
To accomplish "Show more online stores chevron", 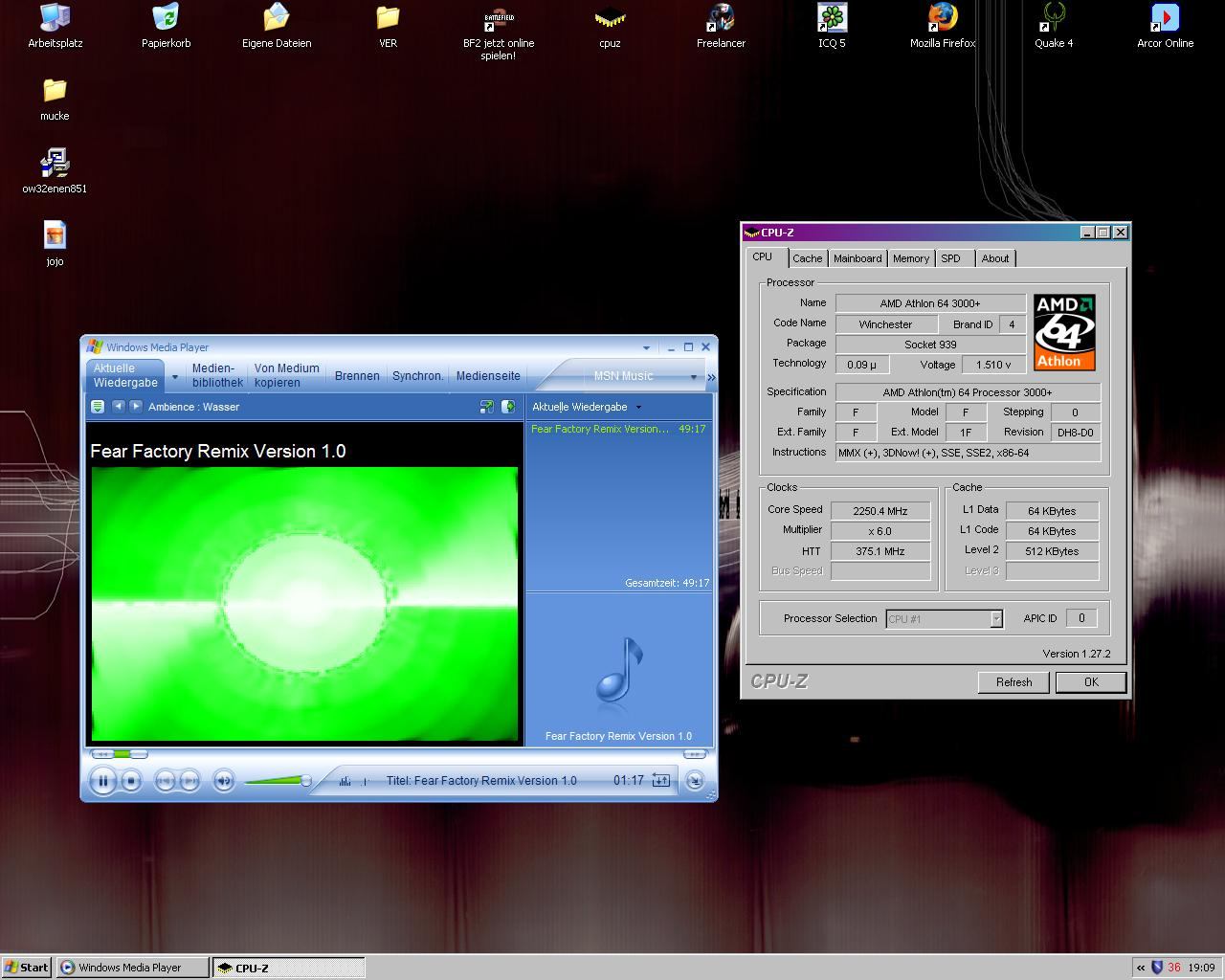I will tap(711, 377).
